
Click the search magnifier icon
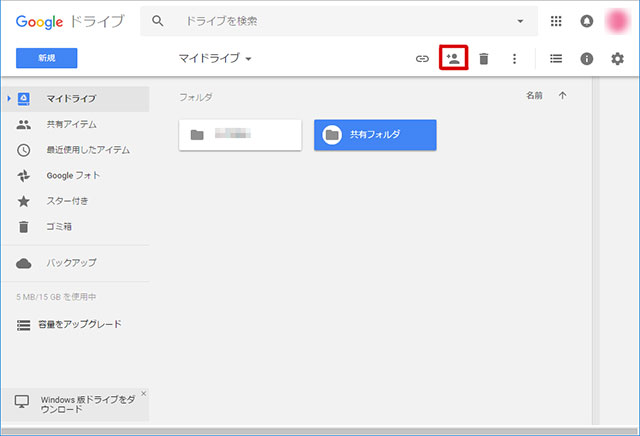(158, 21)
